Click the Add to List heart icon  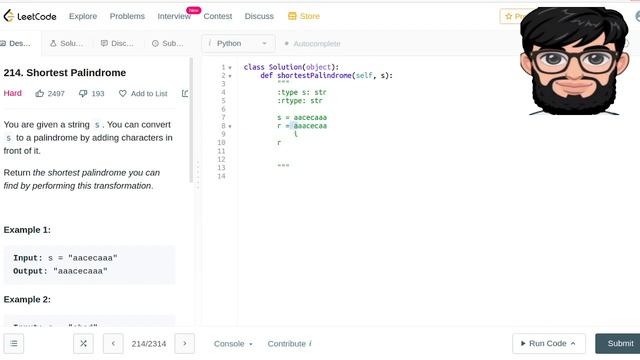(x=122, y=93)
